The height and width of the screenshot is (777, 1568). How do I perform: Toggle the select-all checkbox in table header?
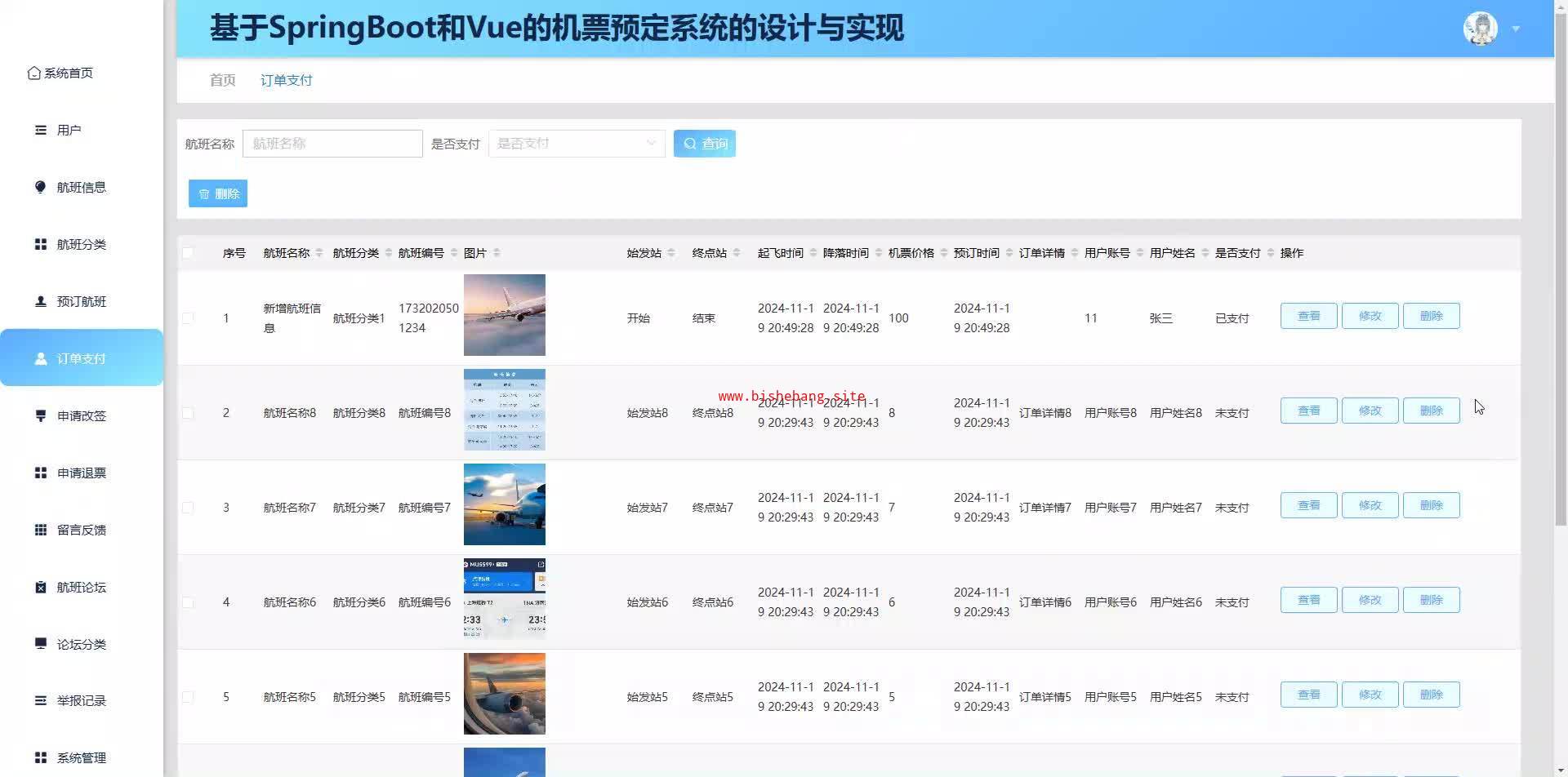(188, 253)
